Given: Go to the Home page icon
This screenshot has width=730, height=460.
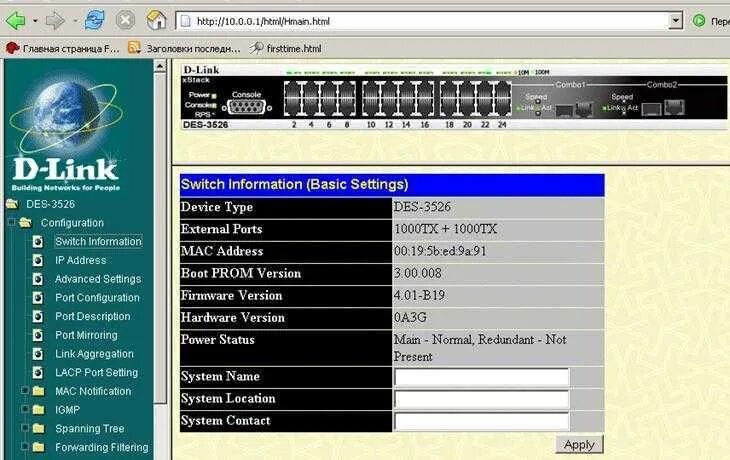Looking at the screenshot, I should [156, 20].
